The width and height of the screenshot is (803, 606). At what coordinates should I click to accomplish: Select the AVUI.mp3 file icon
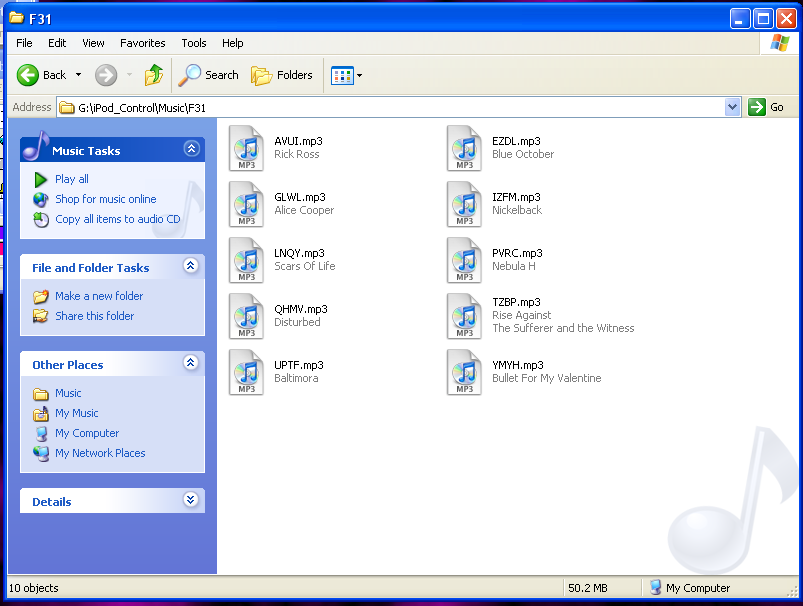tap(246, 148)
